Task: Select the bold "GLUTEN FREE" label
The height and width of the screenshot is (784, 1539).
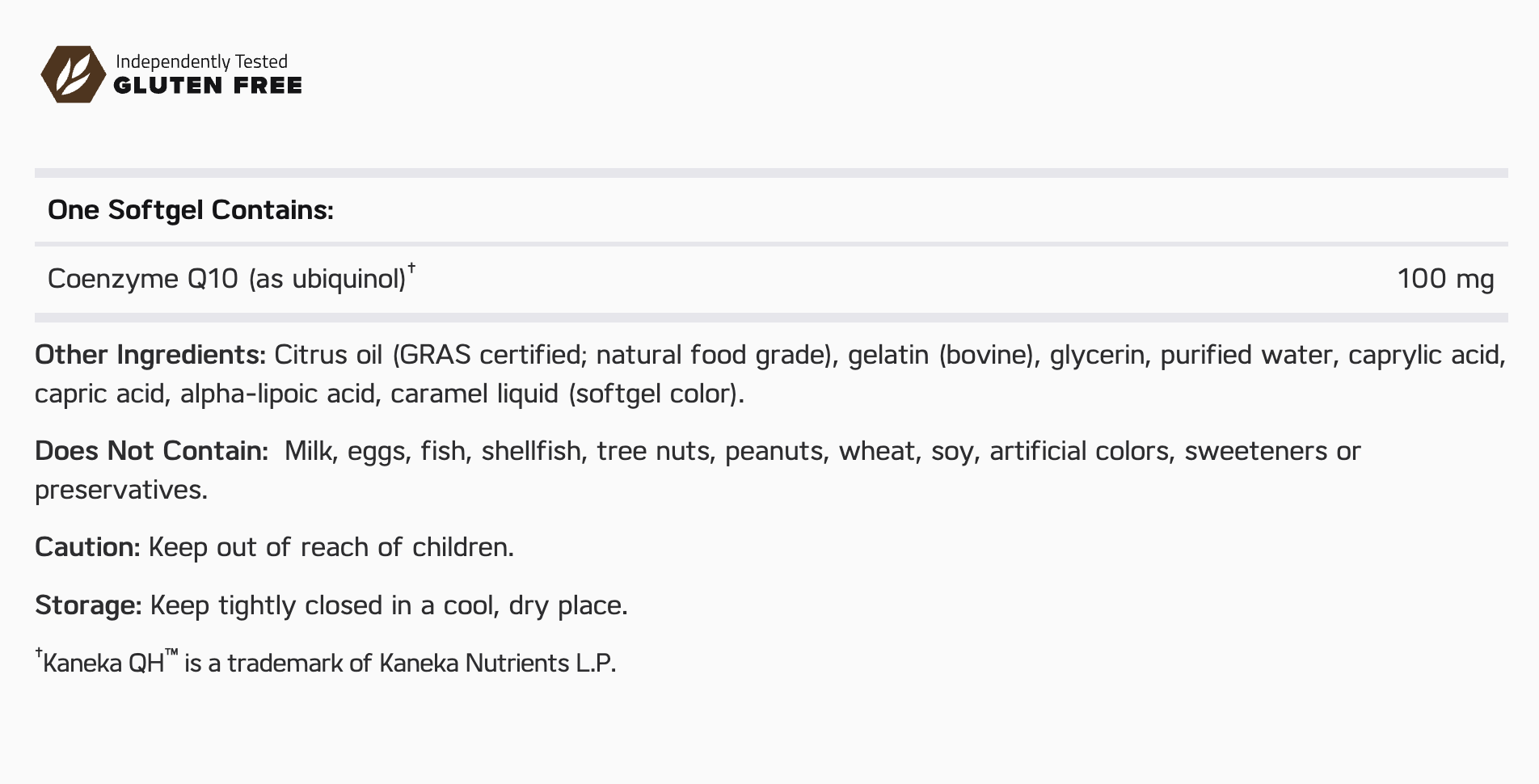Action: (208, 86)
